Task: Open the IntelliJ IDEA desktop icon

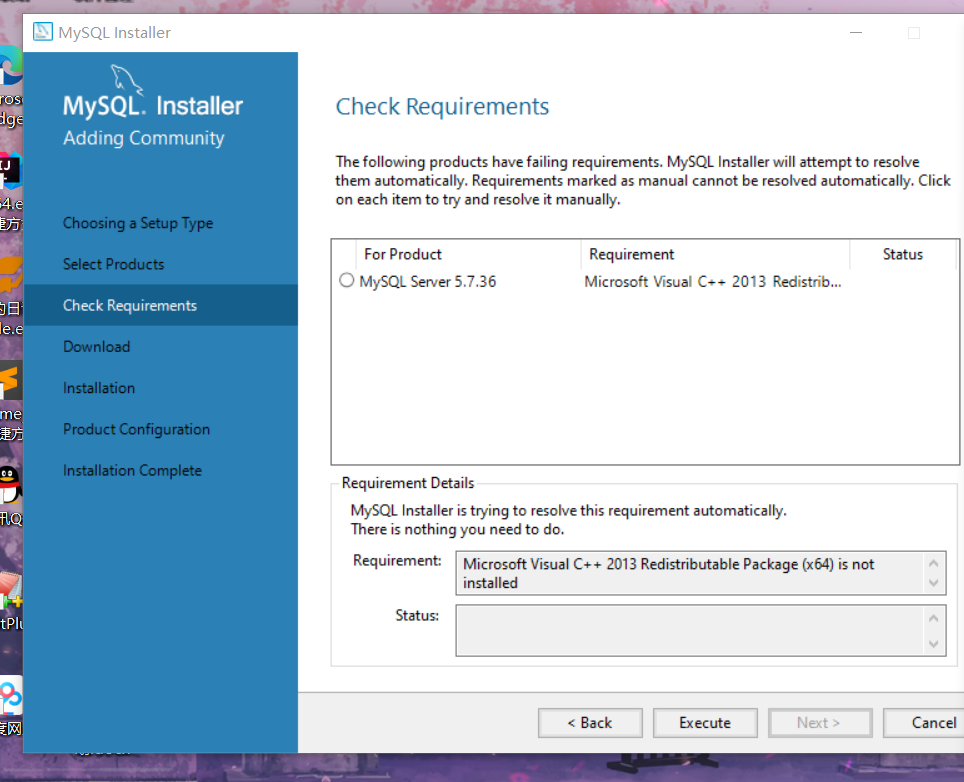Action: coord(10,170)
